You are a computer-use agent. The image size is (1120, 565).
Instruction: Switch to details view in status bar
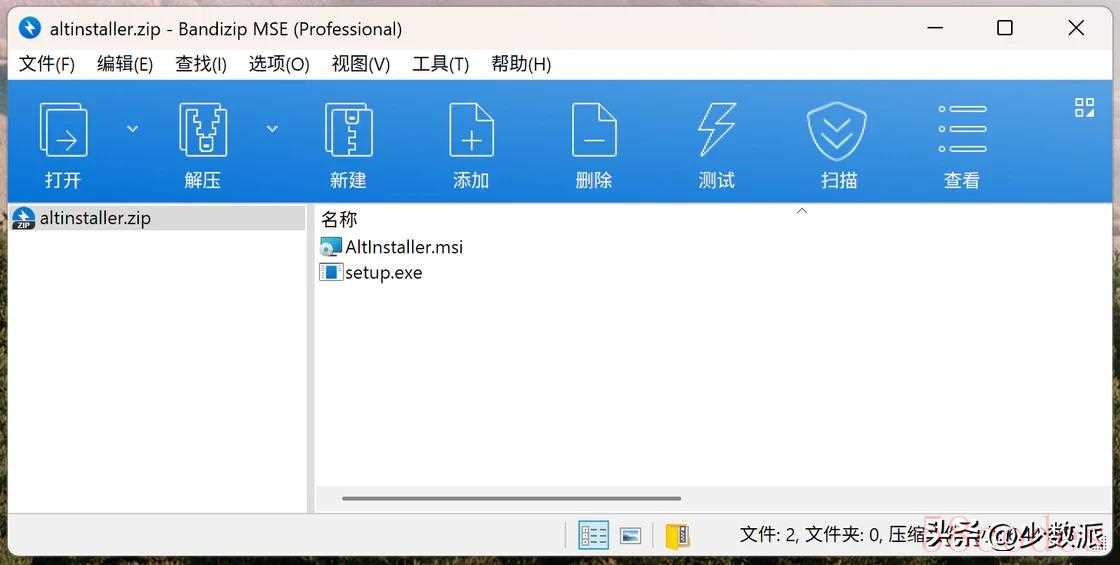point(594,536)
